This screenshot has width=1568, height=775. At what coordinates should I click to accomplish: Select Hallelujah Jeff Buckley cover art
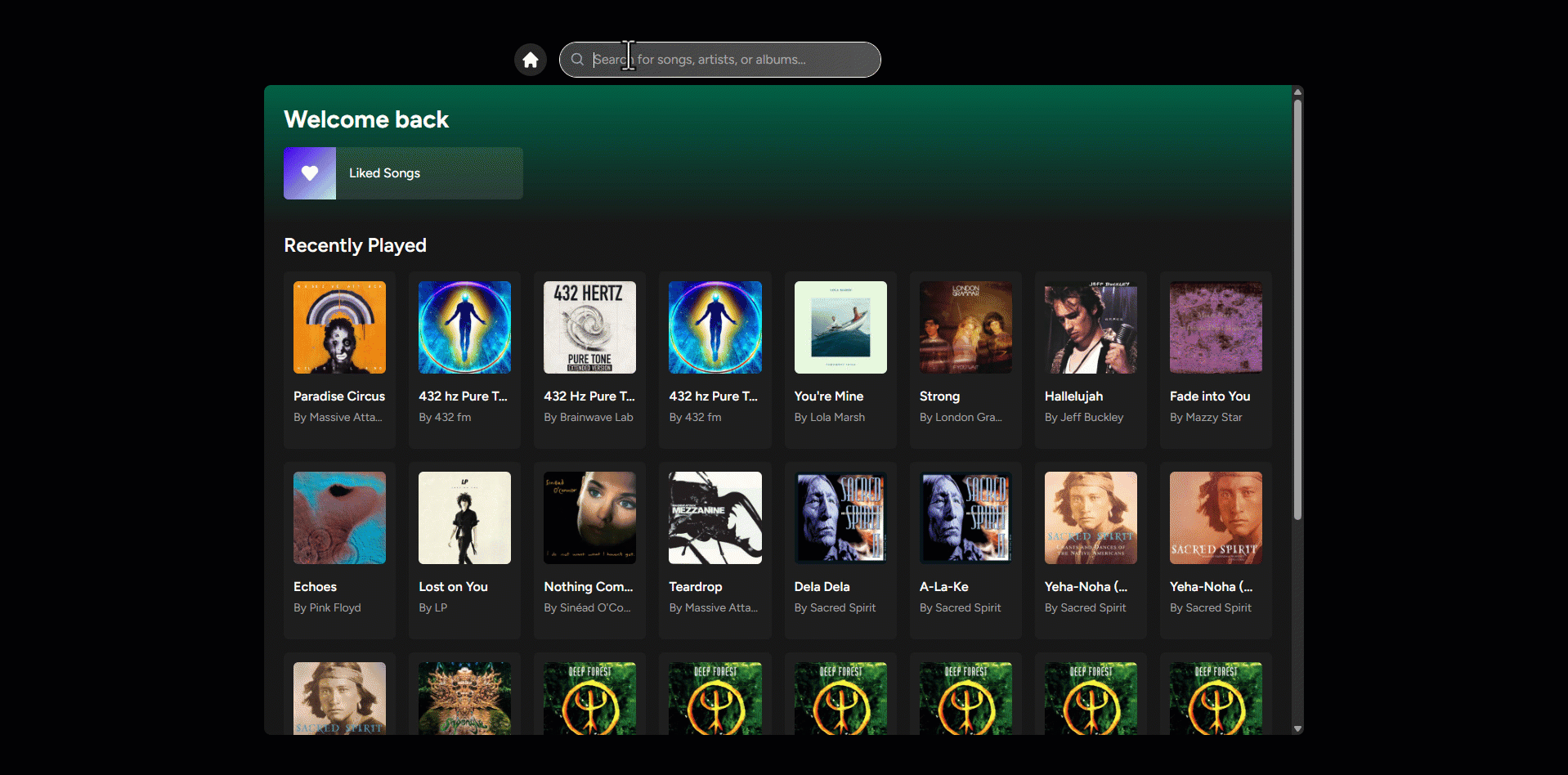[1091, 327]
